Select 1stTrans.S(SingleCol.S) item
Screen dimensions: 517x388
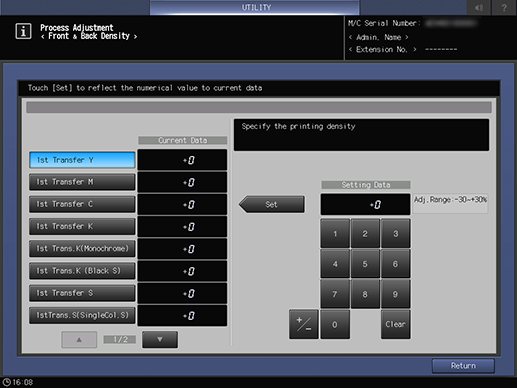coord(82,315)
